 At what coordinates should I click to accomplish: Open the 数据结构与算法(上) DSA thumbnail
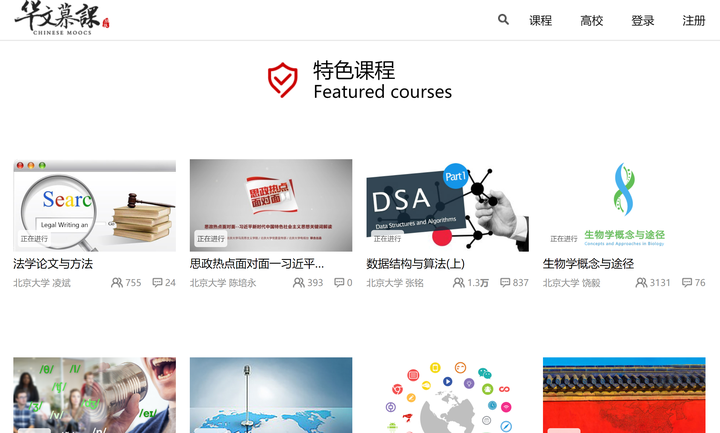[447, 205]
